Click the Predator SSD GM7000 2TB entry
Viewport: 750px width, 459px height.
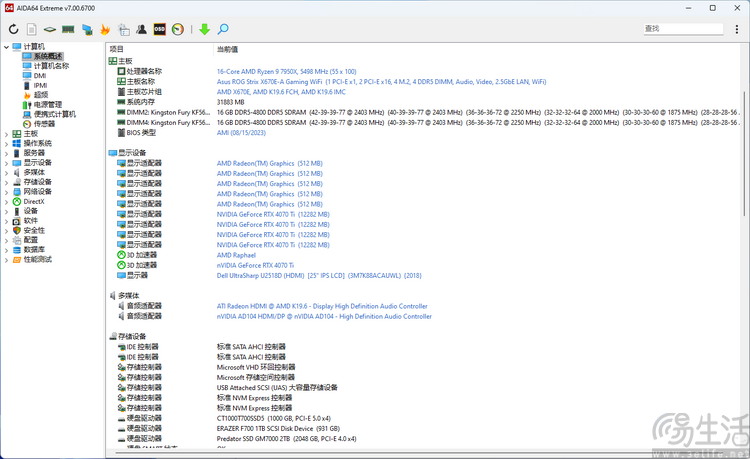point(287,439)
